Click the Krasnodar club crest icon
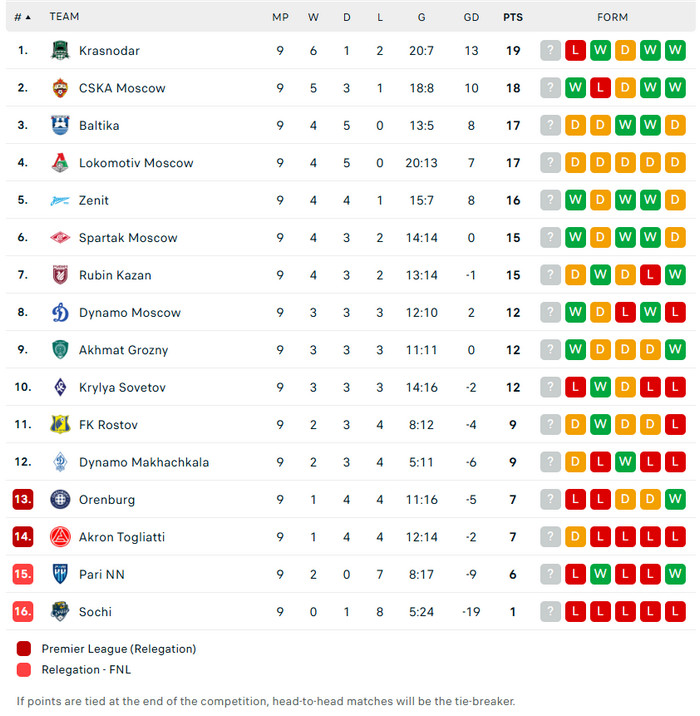The image size is (700, 716). point(60,51)
